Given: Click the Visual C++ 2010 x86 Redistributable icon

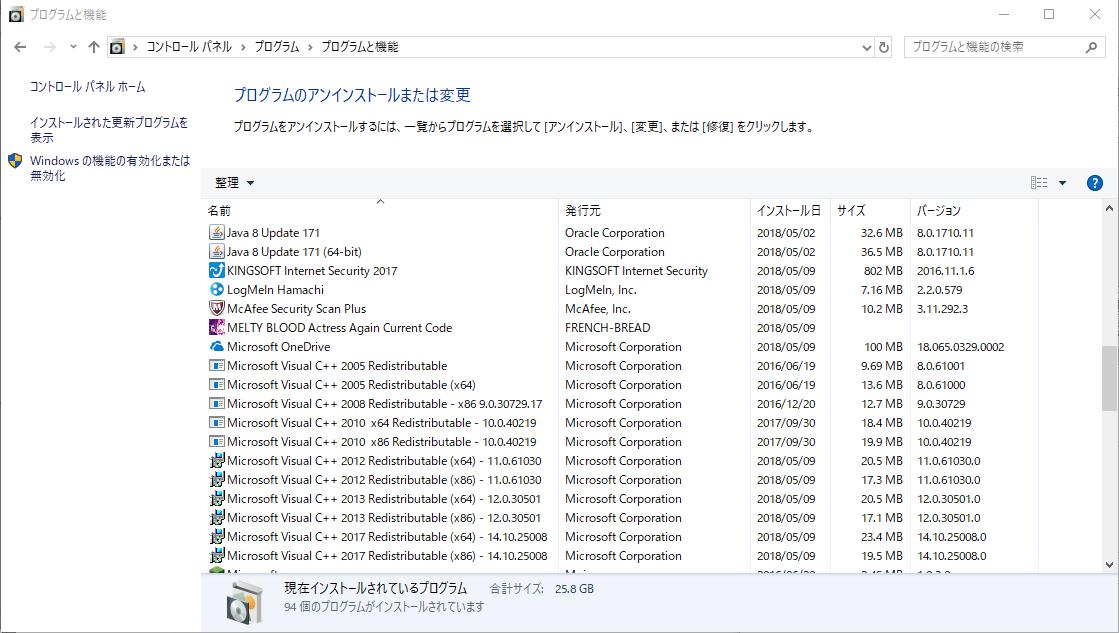Looking at the screenshot, I should click(x=216, y=442).
